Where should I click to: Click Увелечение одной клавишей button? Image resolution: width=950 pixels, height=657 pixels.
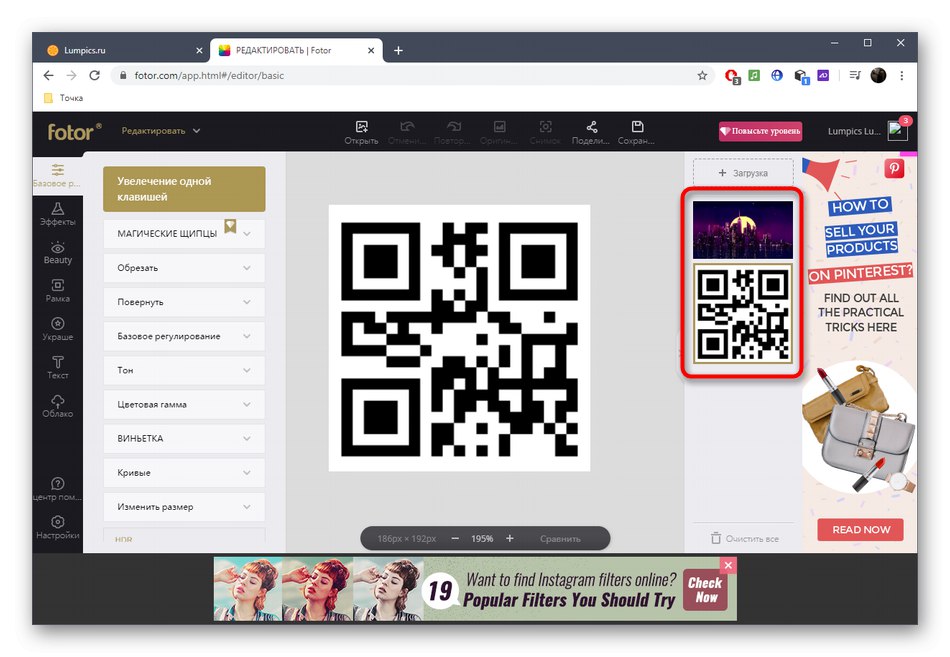point(184,189)
